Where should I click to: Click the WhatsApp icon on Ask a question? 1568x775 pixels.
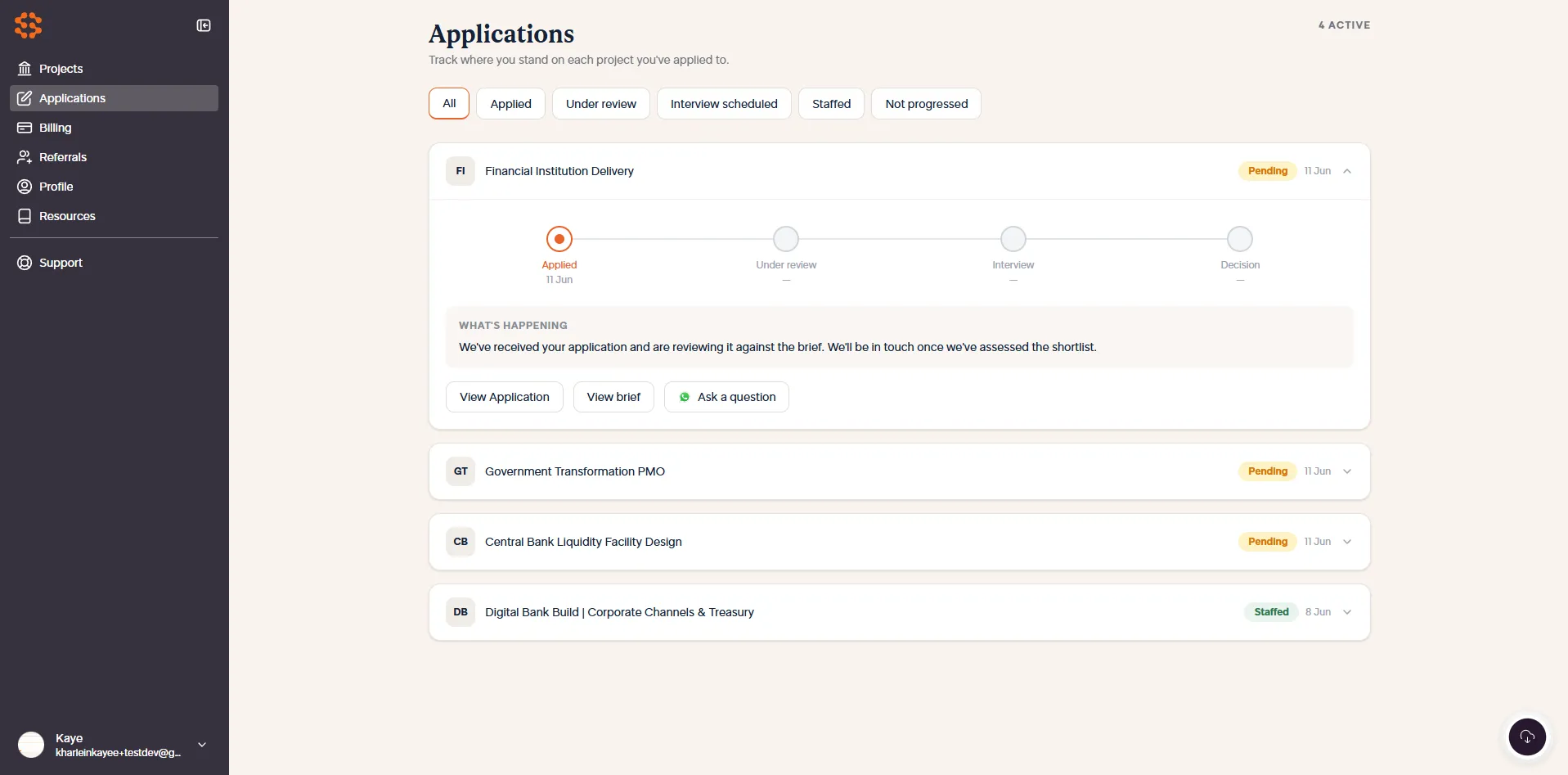[685, 397]
